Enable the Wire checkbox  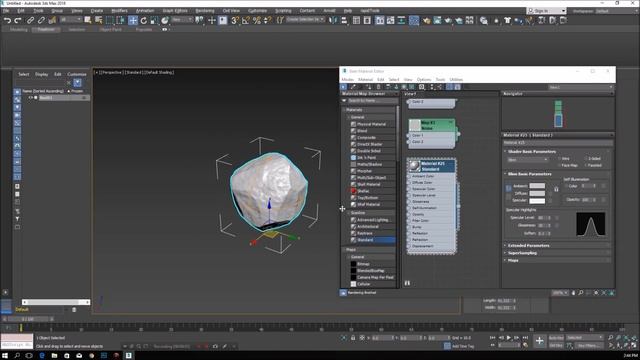[x=560, y=159]
